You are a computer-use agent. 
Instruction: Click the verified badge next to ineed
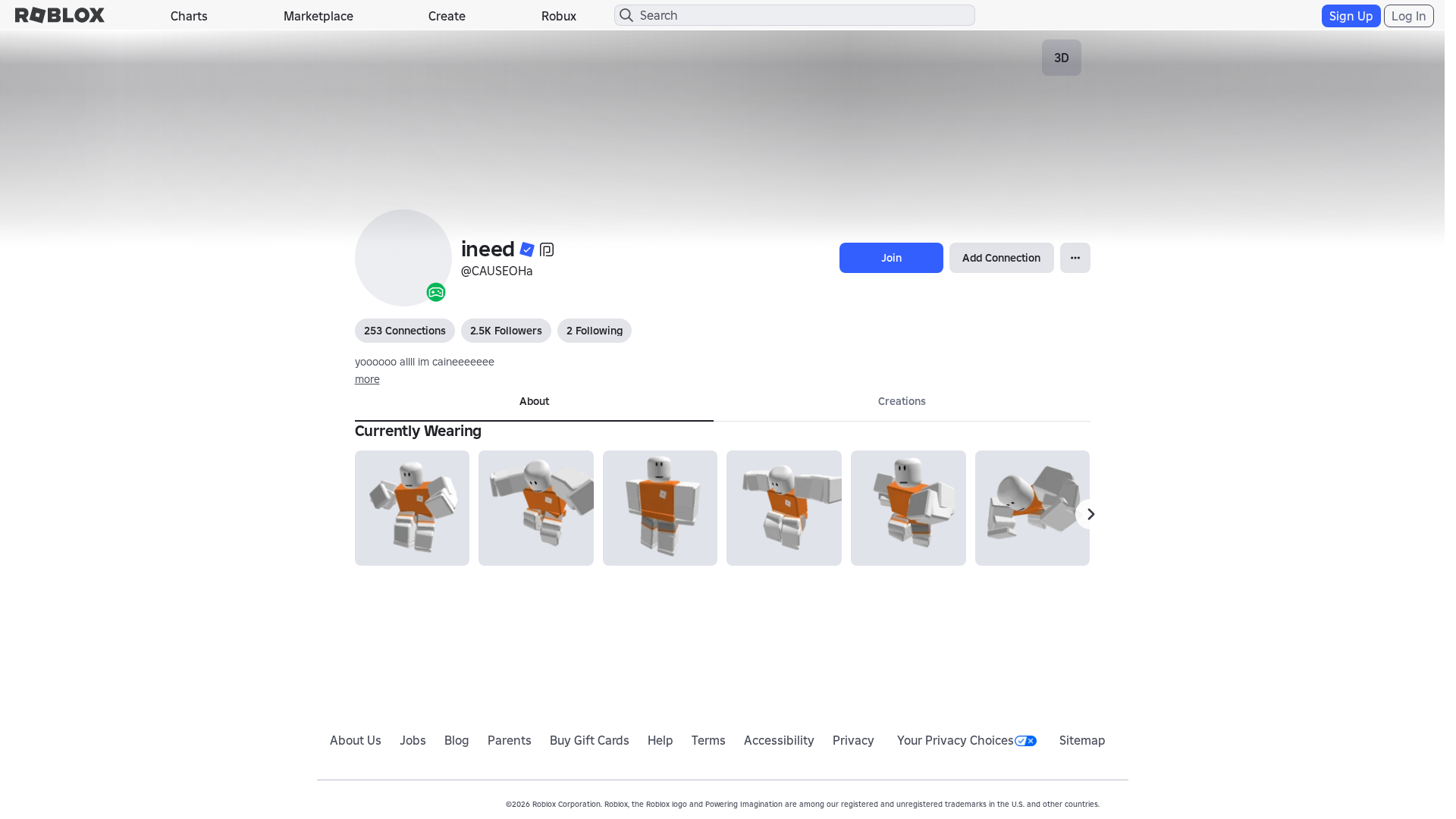(527, 249)
